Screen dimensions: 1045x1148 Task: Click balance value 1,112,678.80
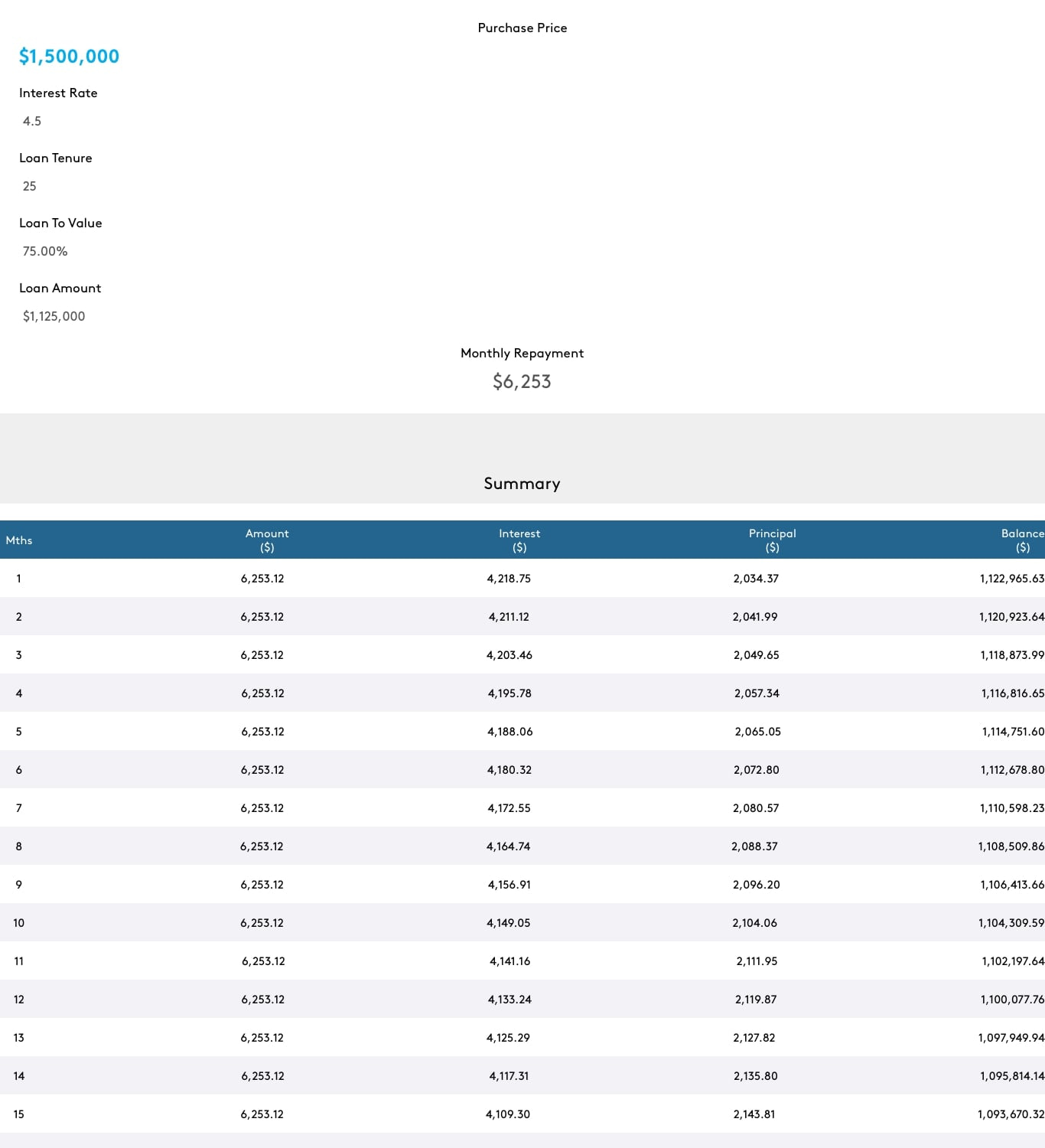[1013, 770]
